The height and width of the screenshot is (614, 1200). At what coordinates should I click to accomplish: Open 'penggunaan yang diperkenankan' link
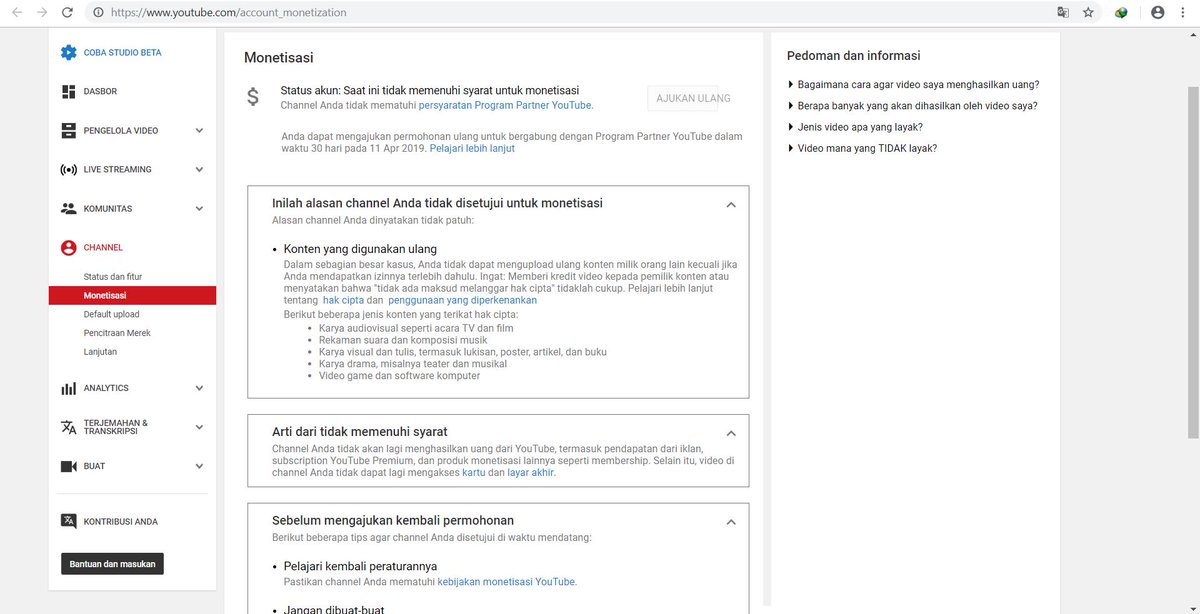(462, 300)
